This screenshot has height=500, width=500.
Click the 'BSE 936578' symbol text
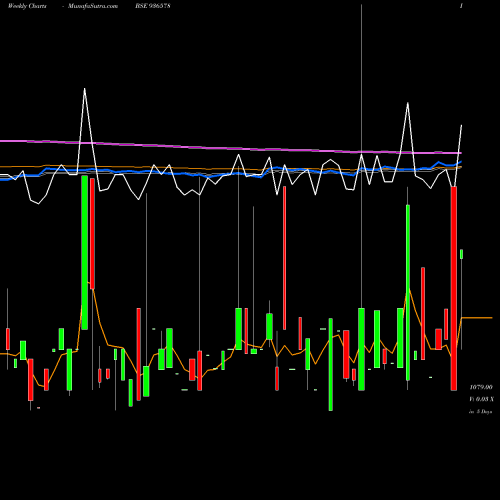[153, 6]
